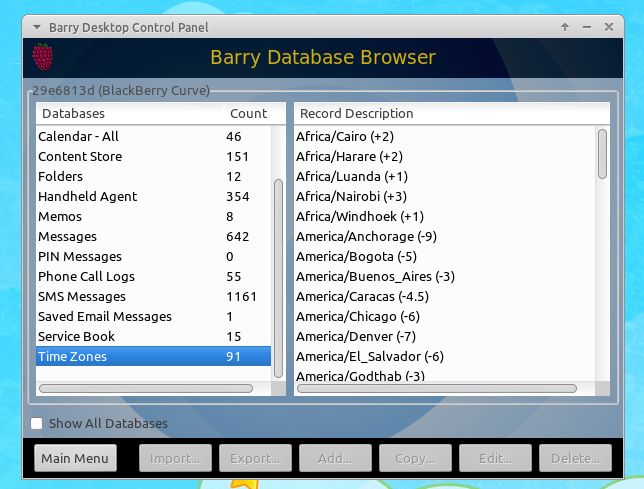Screen dimensions: 644x489
Task: Select the America/Caracas (-4.5) record
Action: pyautogui.click(x=445, y=296)
